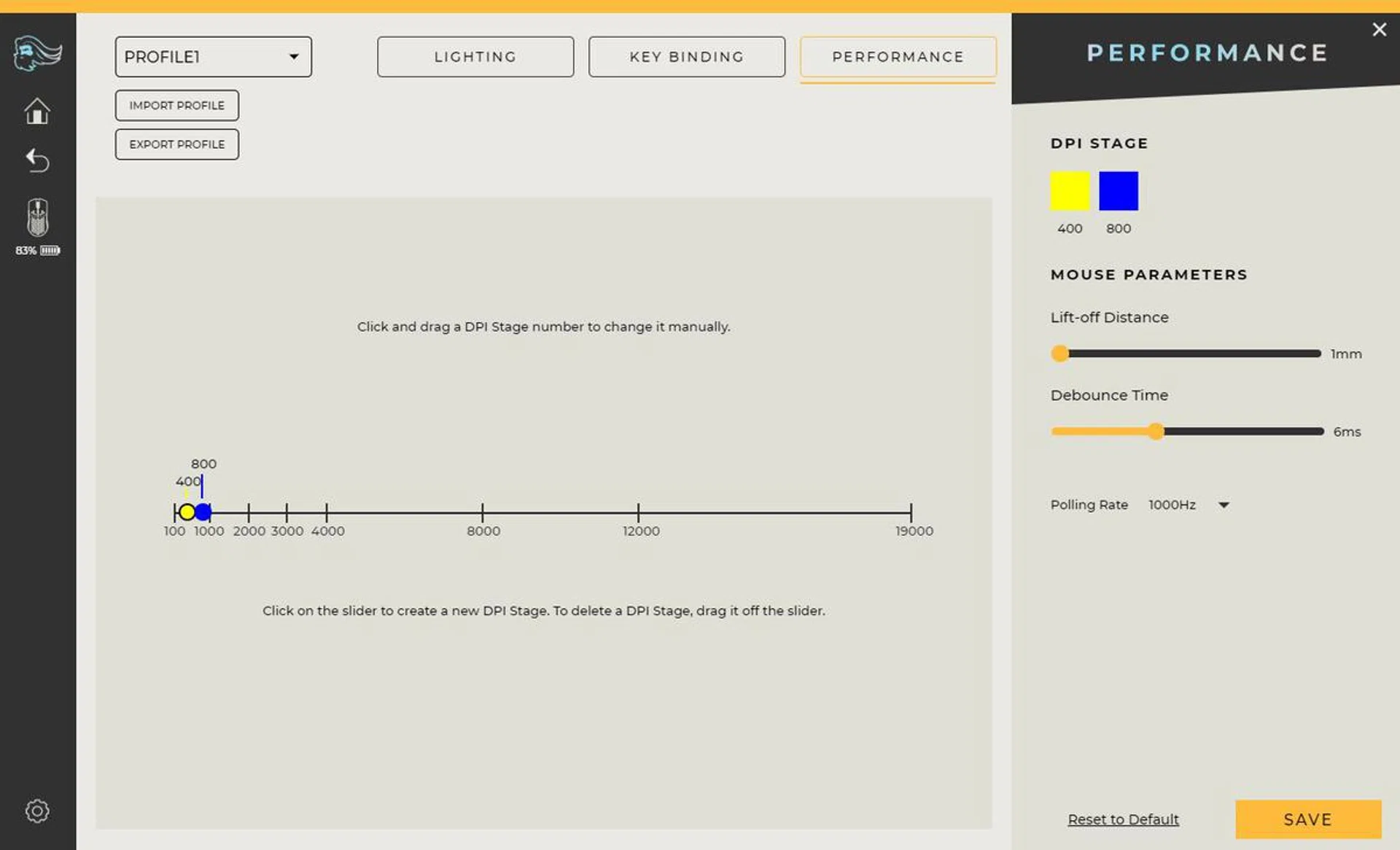Open the Key Binding tab
Image resolution: width=1400 pixels, height=850 pixels.
coord(686,57)
